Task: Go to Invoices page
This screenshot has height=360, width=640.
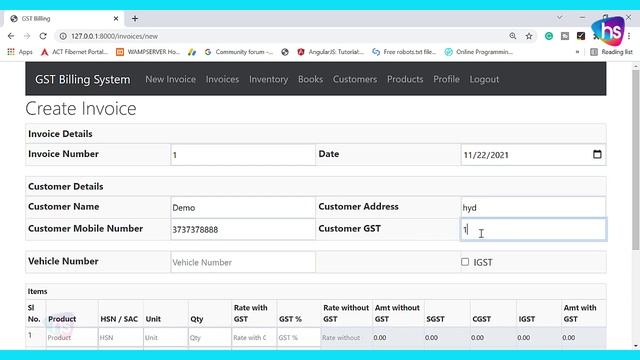Action: tap(222, 79)
